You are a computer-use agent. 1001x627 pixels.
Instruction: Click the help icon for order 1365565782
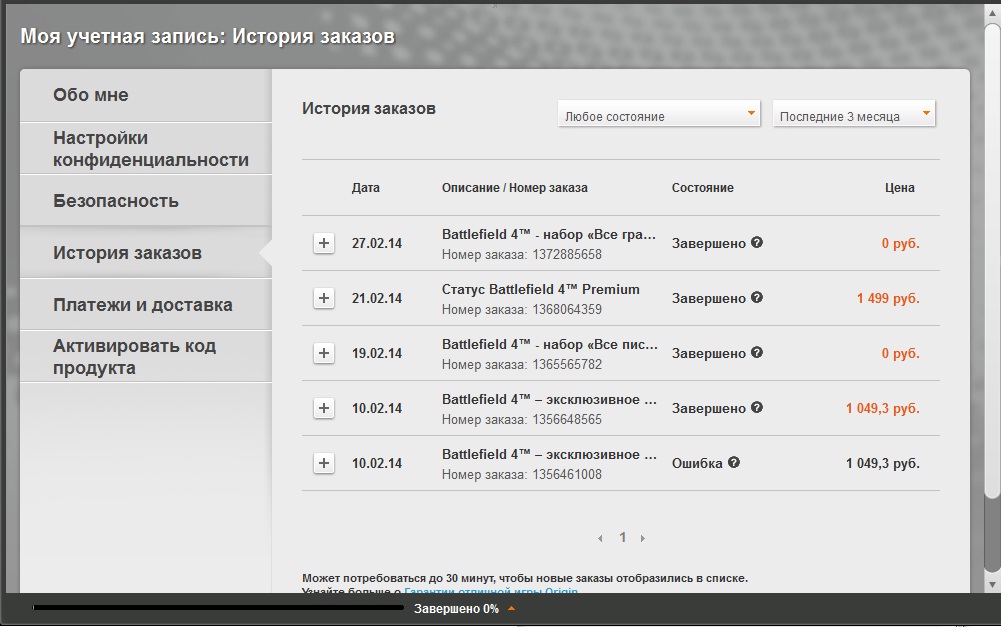pos(756,352)
